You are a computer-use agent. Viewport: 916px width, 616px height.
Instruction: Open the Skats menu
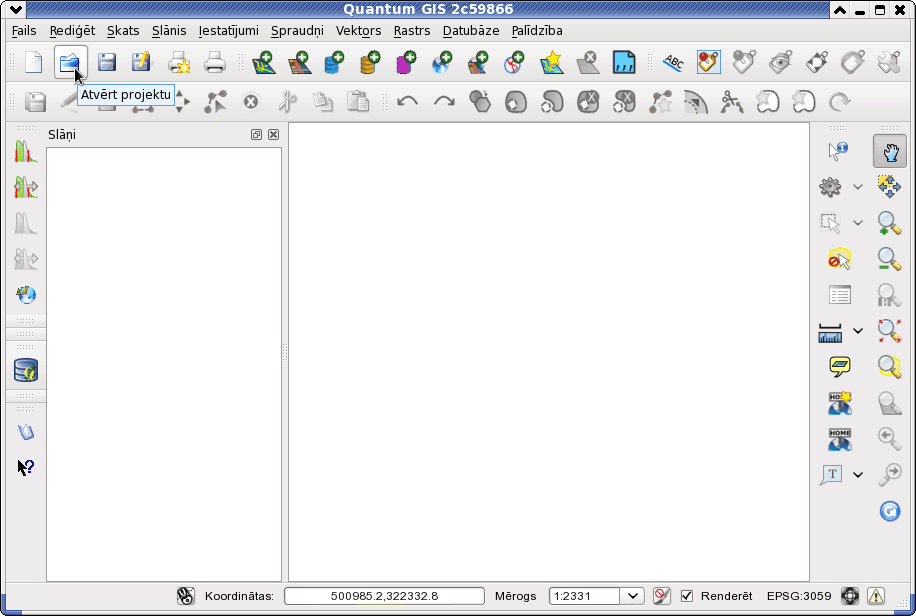(x=123, y=30)
